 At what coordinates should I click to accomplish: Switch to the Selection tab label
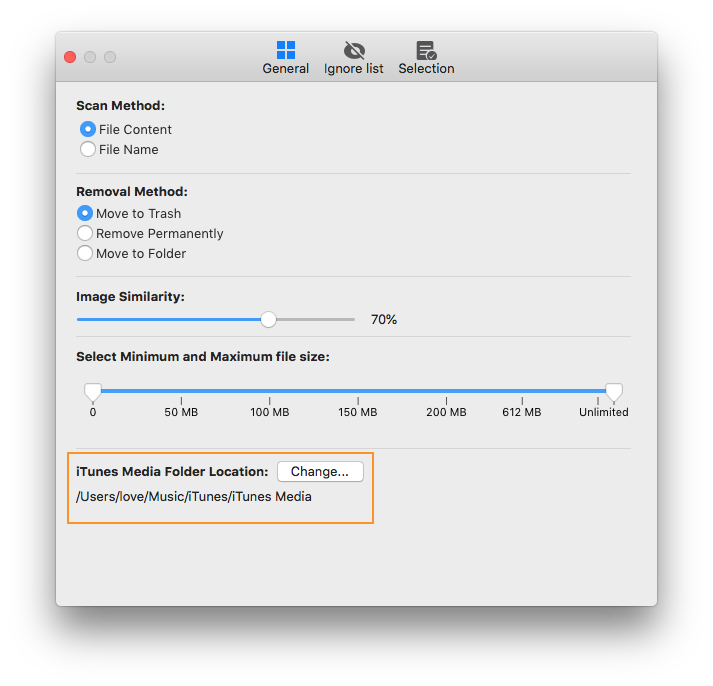(426, 69)
